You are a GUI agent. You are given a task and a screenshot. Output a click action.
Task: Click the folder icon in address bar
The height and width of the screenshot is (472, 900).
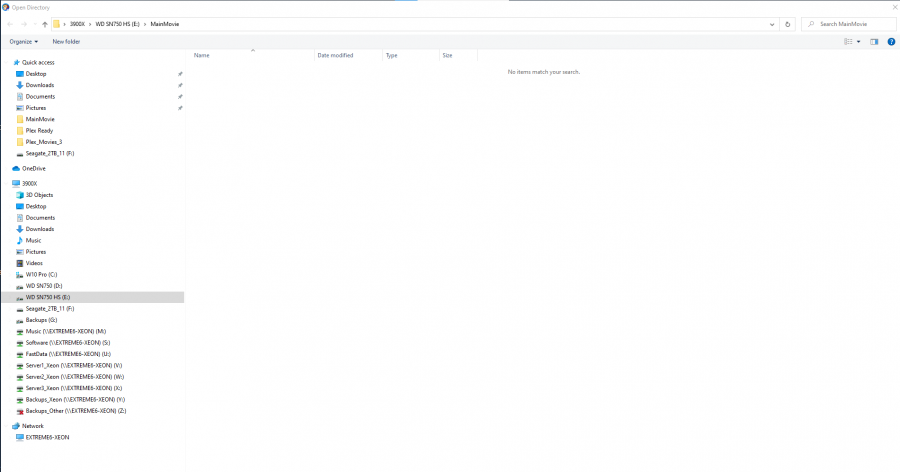coord(56,24)
